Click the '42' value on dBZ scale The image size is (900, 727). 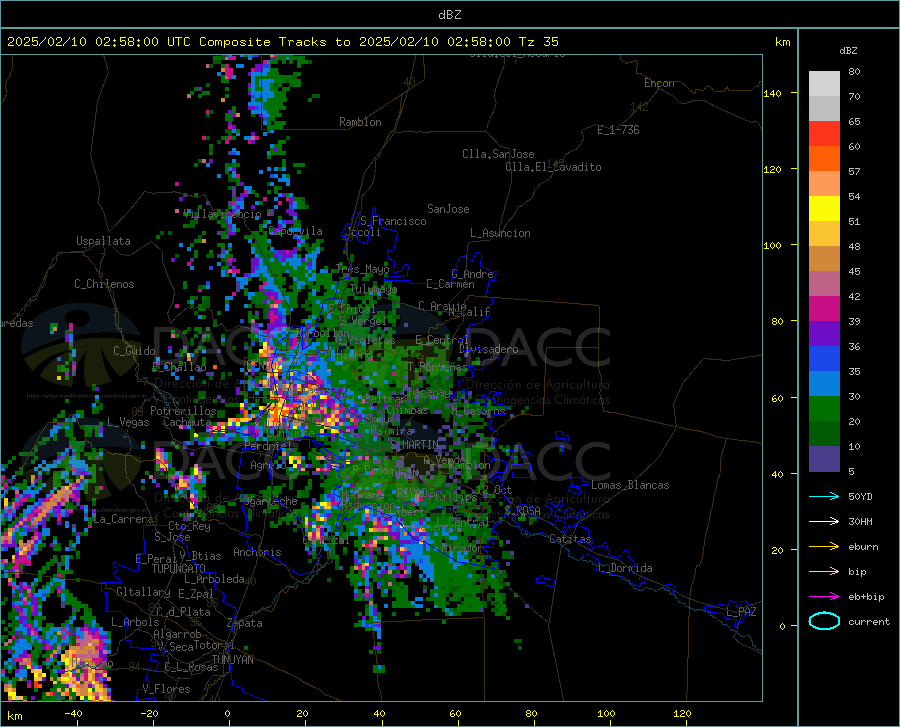[854, 297]
